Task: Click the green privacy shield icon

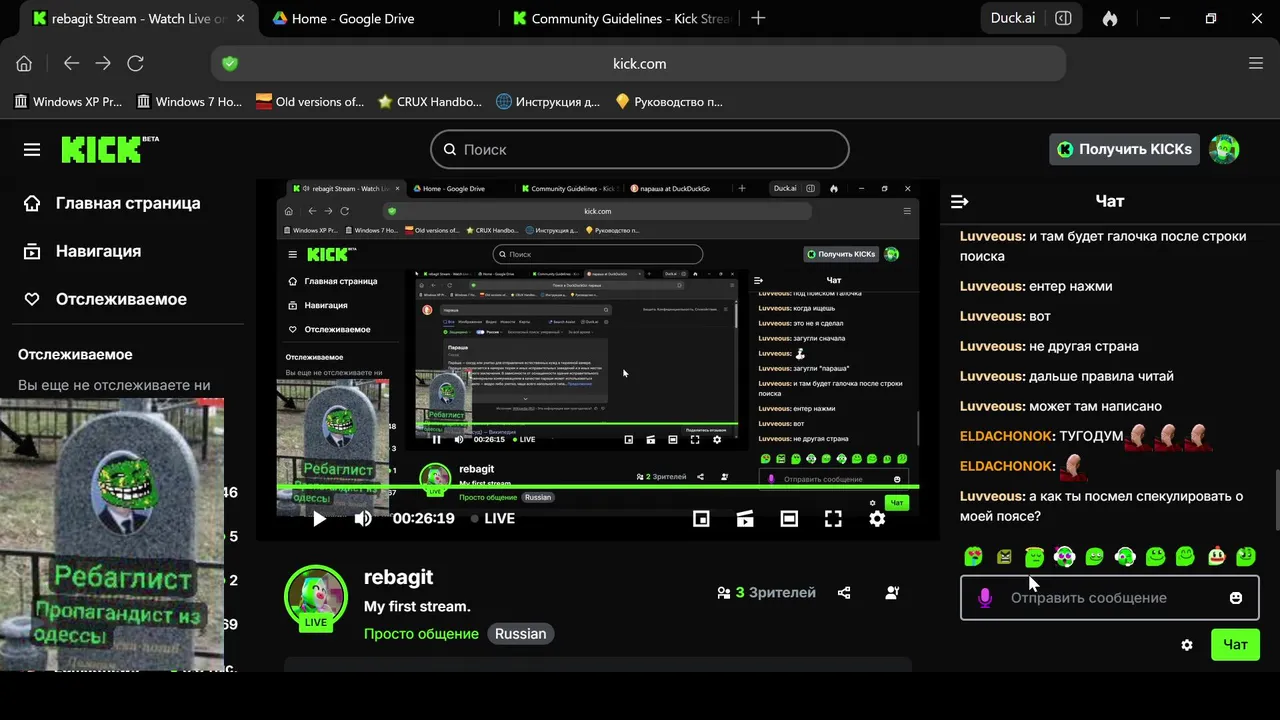Action: [x=230, y=63]
